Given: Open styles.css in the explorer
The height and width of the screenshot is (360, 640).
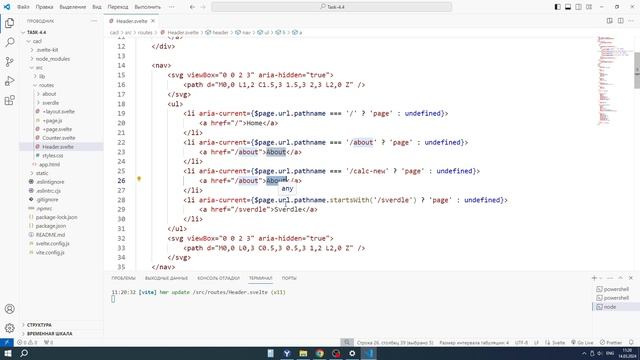Looking at the screenshot, I should point(52,156).
